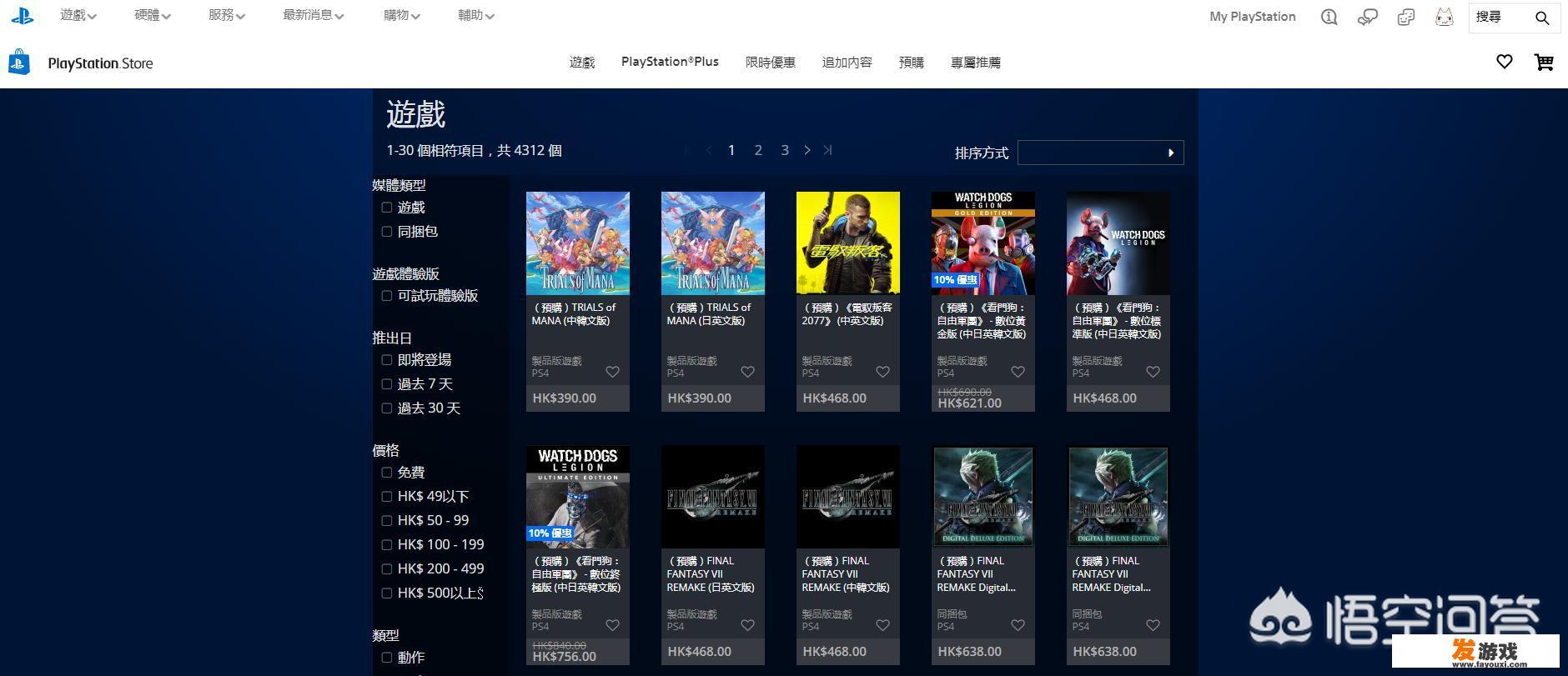Check the 遊戲 media type checkbox
1568x676 pixels.
pos(386,208)
